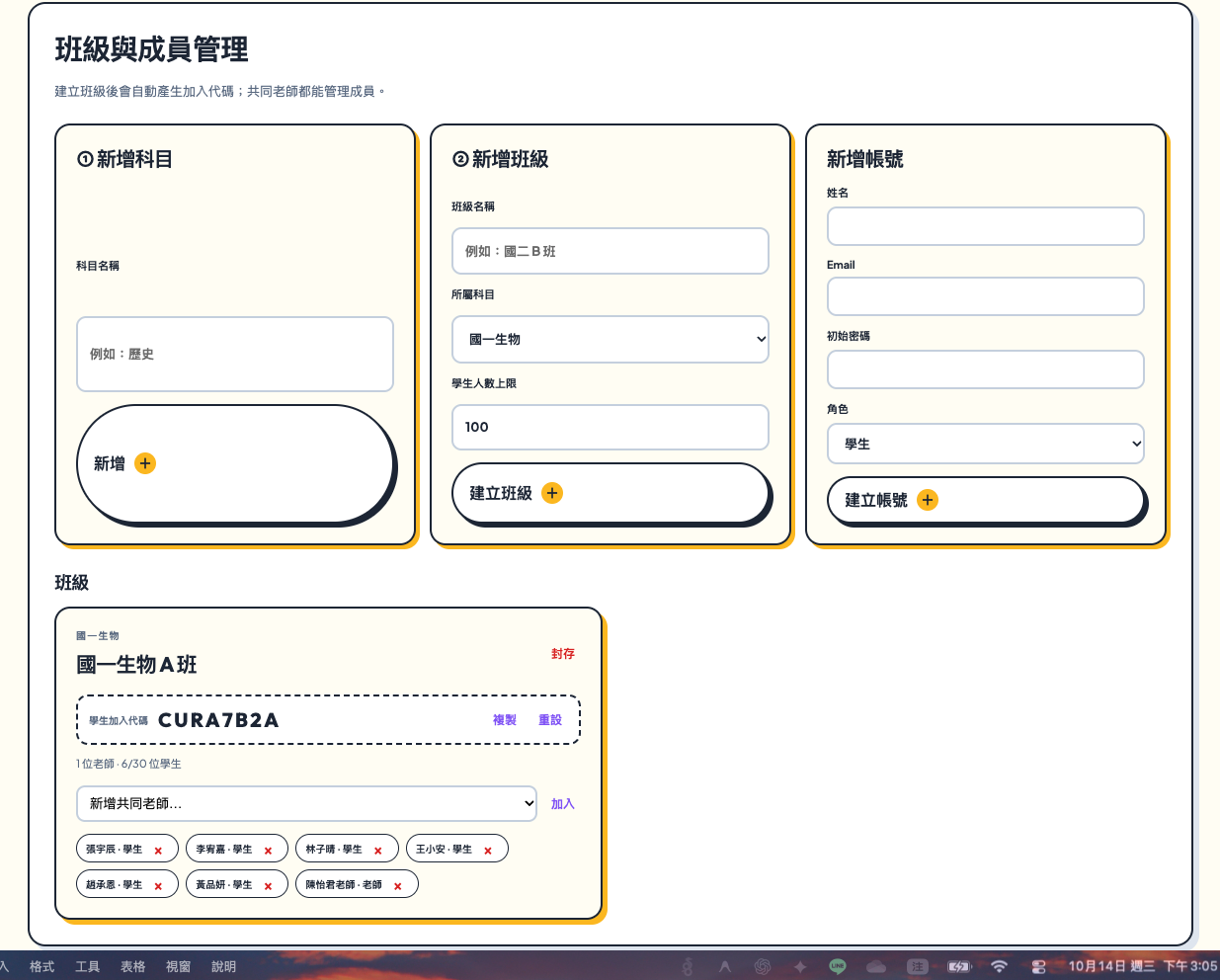Click the 陳怡君老師 · 老師 member chip
The width and height of the screenshot is (1220, 980).
pyautogui.click(x=357, y=884)
